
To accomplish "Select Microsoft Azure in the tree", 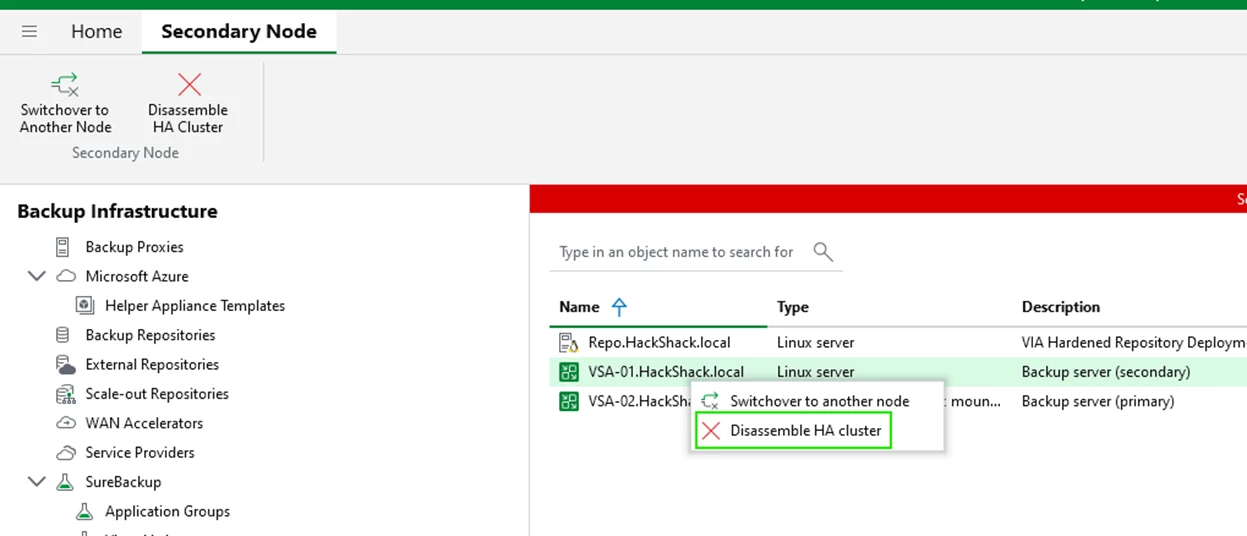I will [x=137, y=276].
